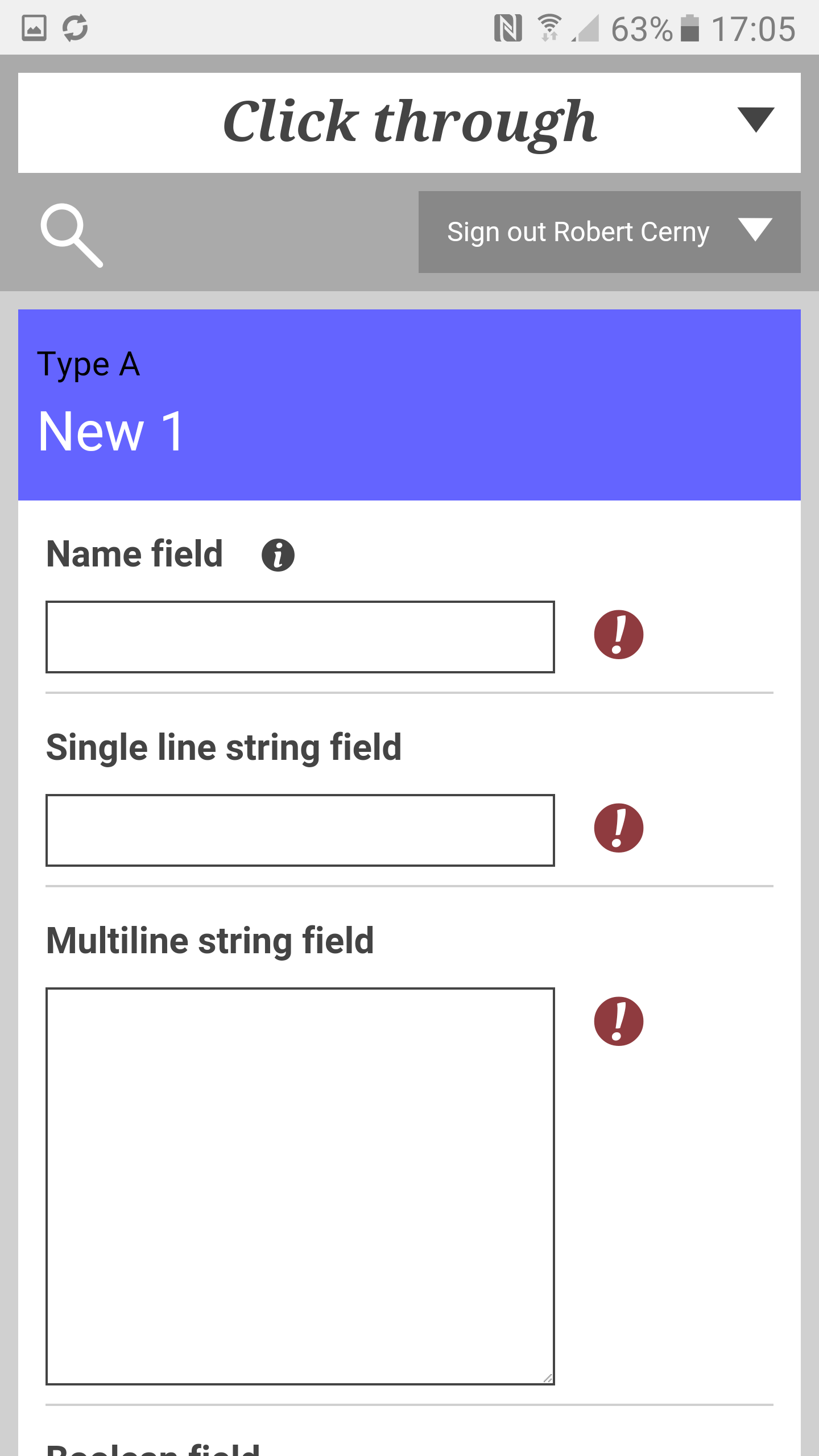The height and width of the screenshot is (1456, 819).
Task: Click the Multiline string field error icon
Action: click(618, 1021)
